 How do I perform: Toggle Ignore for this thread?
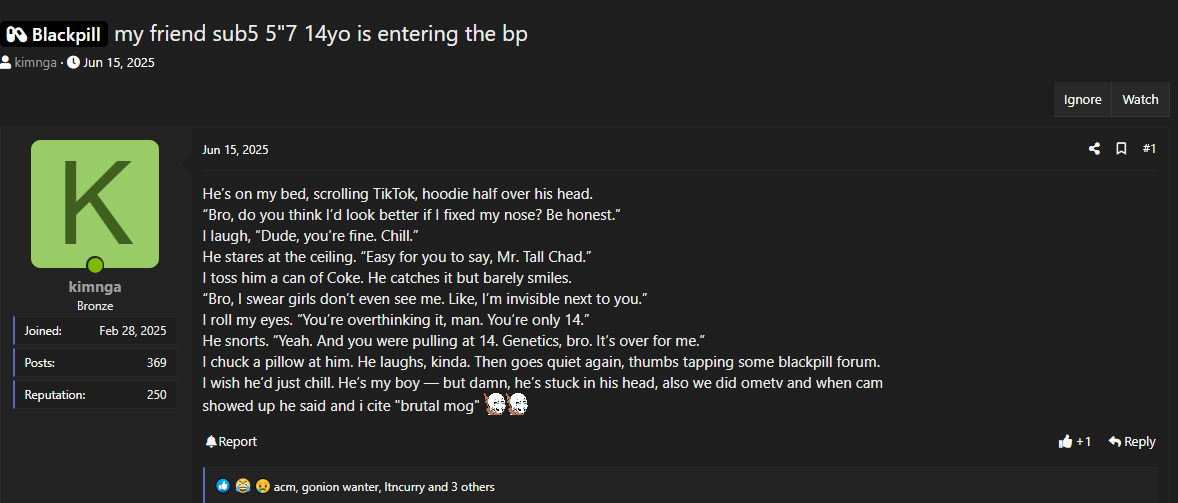tap(1083, 100)
